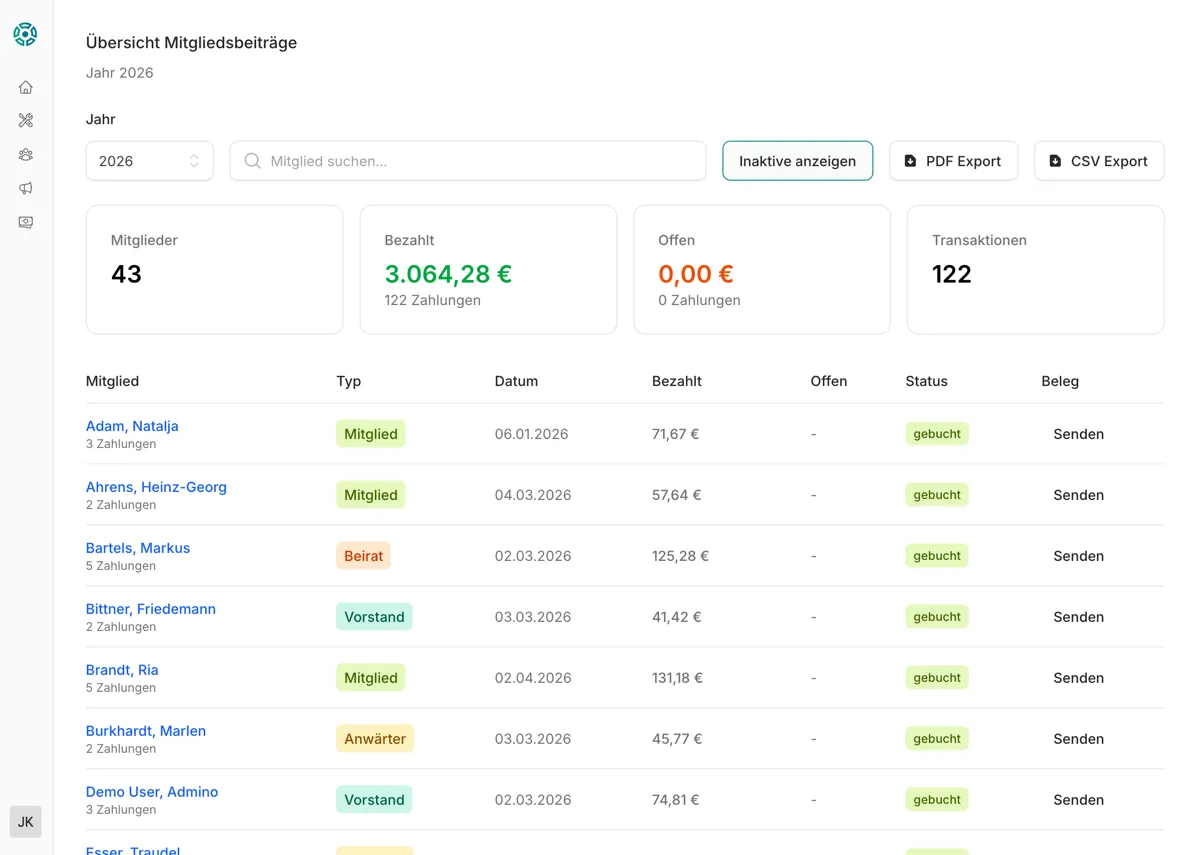1193x855 pixels.
Task: Toggle Inaktive anzeigen
Action: tap(797, 161)
